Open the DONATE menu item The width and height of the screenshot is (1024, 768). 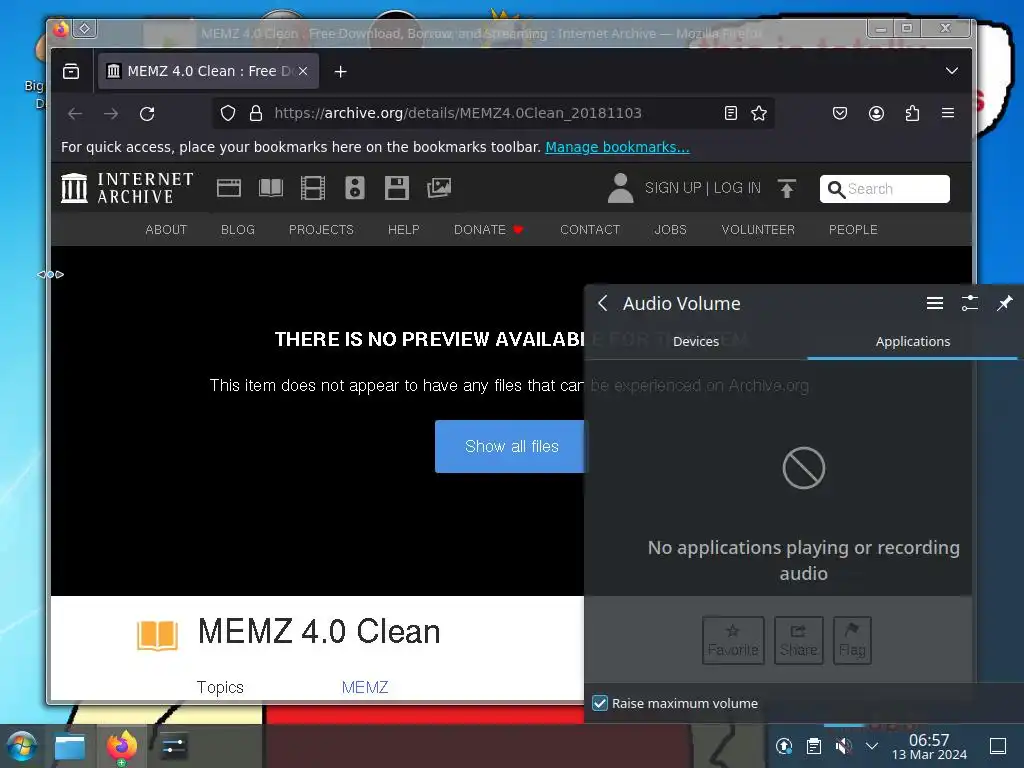488,230
